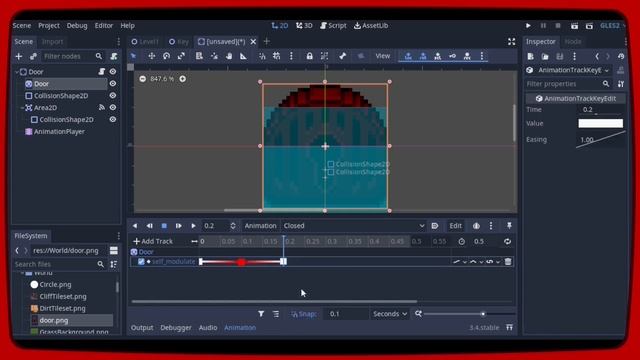The image size is (640, 360).
Task: Pin the animation panel
Action: (509, 226)
